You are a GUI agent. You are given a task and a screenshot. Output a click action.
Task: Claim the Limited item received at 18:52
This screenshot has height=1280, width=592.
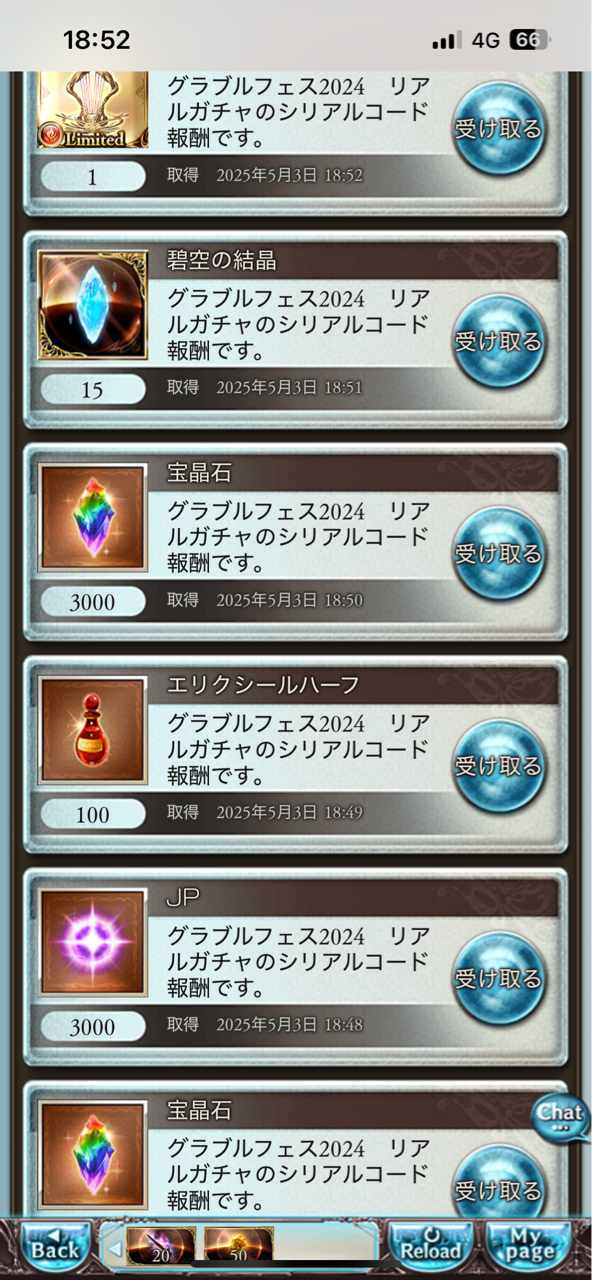click(498, 128)
